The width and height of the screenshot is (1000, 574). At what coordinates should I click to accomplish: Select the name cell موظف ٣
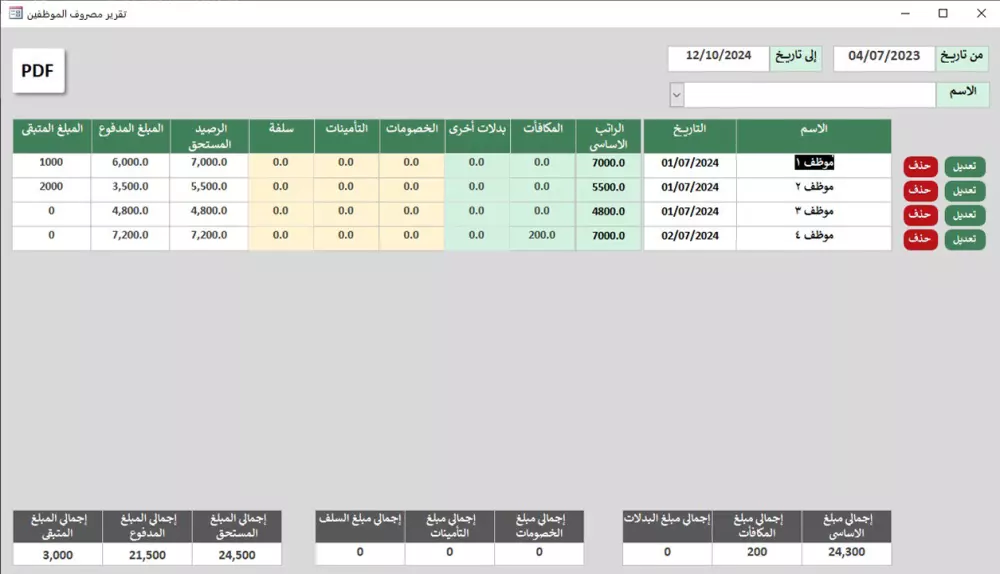click(814, 212)
